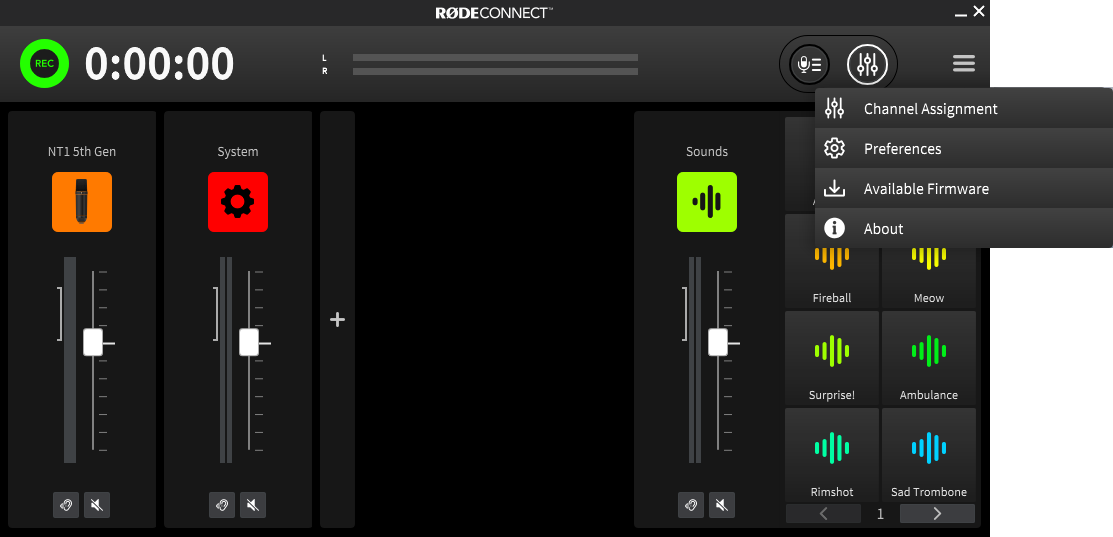This screenshot has height=537, width=1113.
Task: Click the NT1 5th Gen channel name
Action: tap(82, 152)
